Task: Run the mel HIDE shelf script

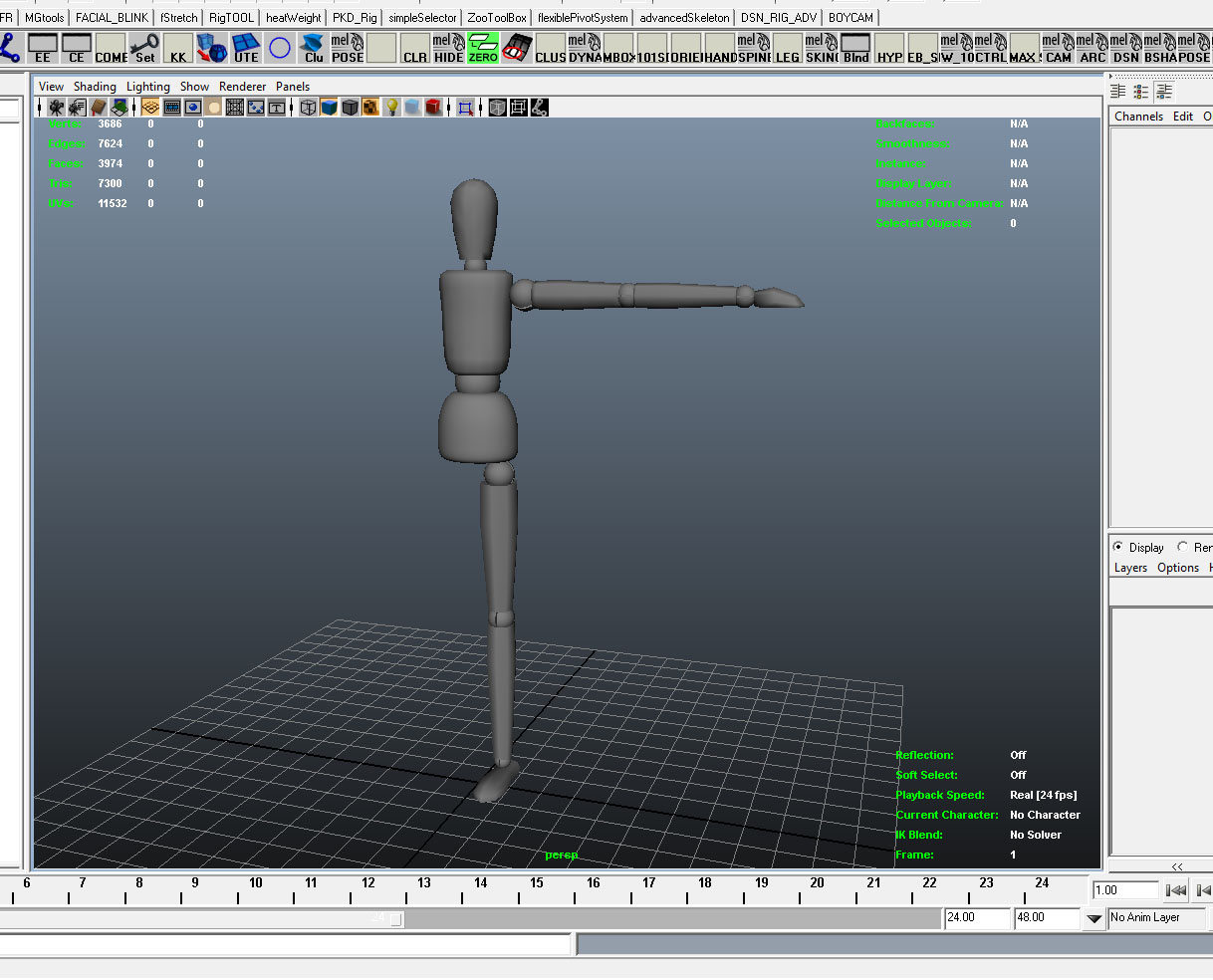Action: pos(449,48)
